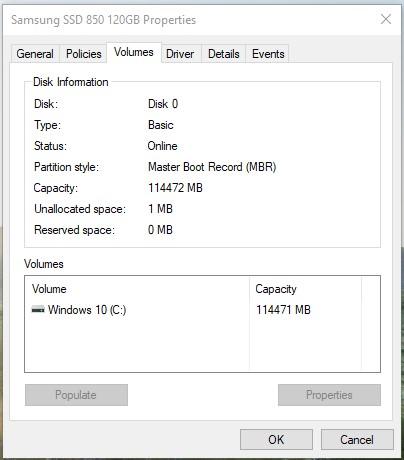
Task: Open the Policies tab
Action: [84, 54]
